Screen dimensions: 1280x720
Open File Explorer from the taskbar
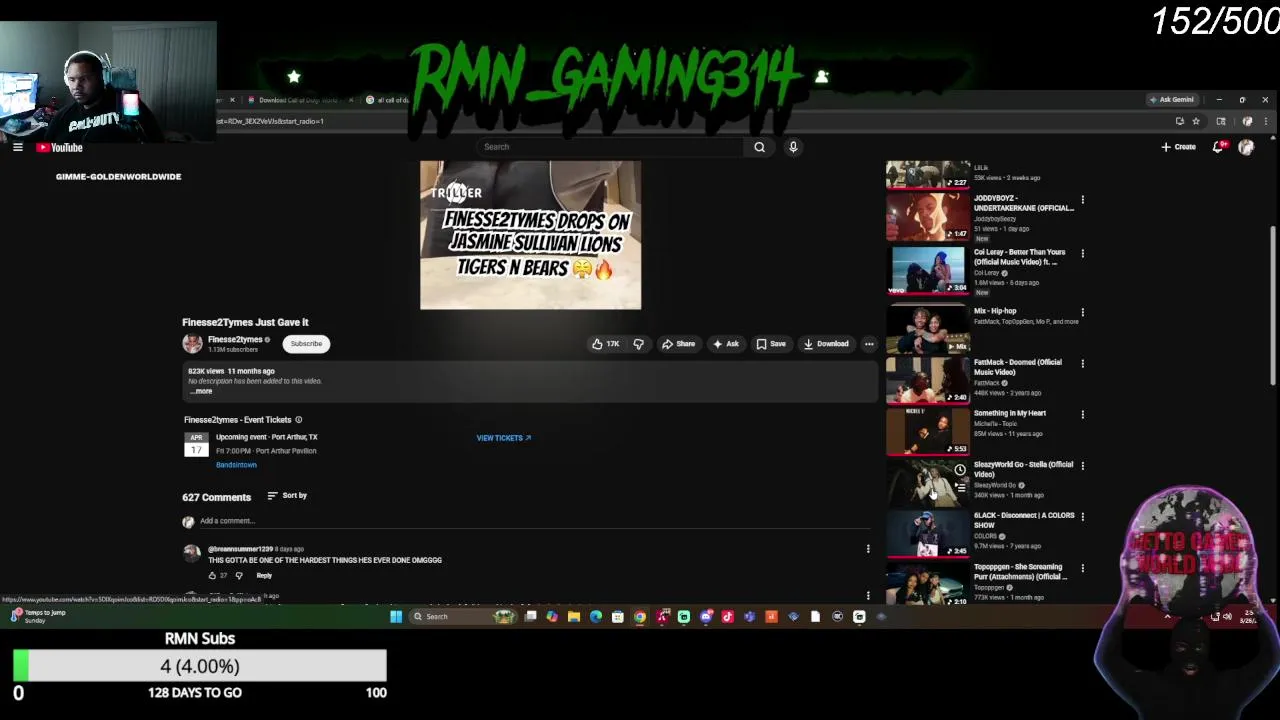click(x=574, y=617)
